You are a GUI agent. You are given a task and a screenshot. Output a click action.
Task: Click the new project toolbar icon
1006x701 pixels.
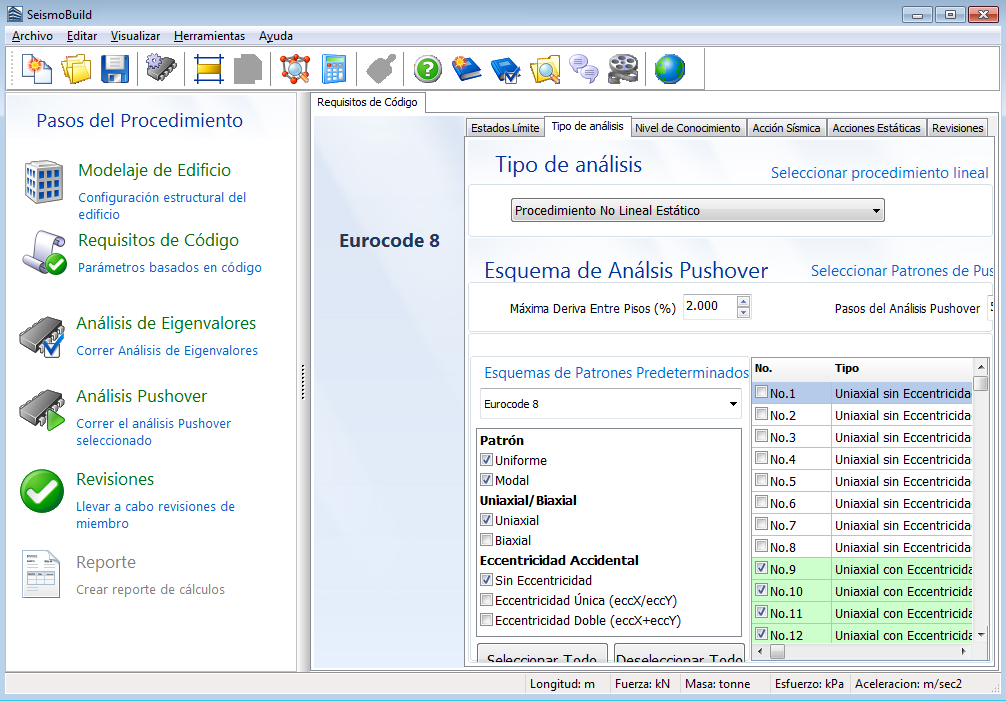(37, 69)
